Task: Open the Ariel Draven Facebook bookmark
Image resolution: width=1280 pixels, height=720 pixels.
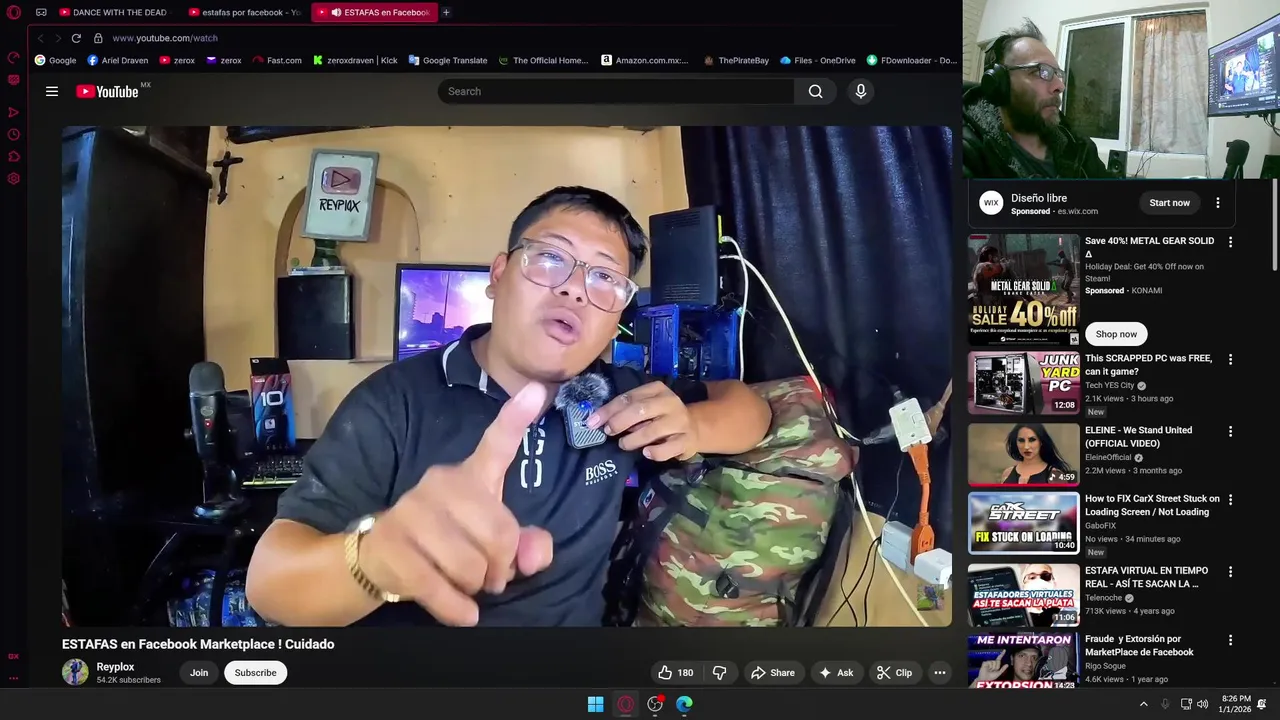Action: [x=117, y=60]
